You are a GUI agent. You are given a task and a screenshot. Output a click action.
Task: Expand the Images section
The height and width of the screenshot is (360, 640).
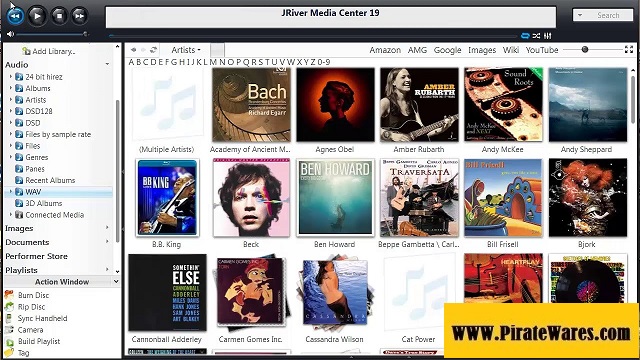tap(107, 228)
